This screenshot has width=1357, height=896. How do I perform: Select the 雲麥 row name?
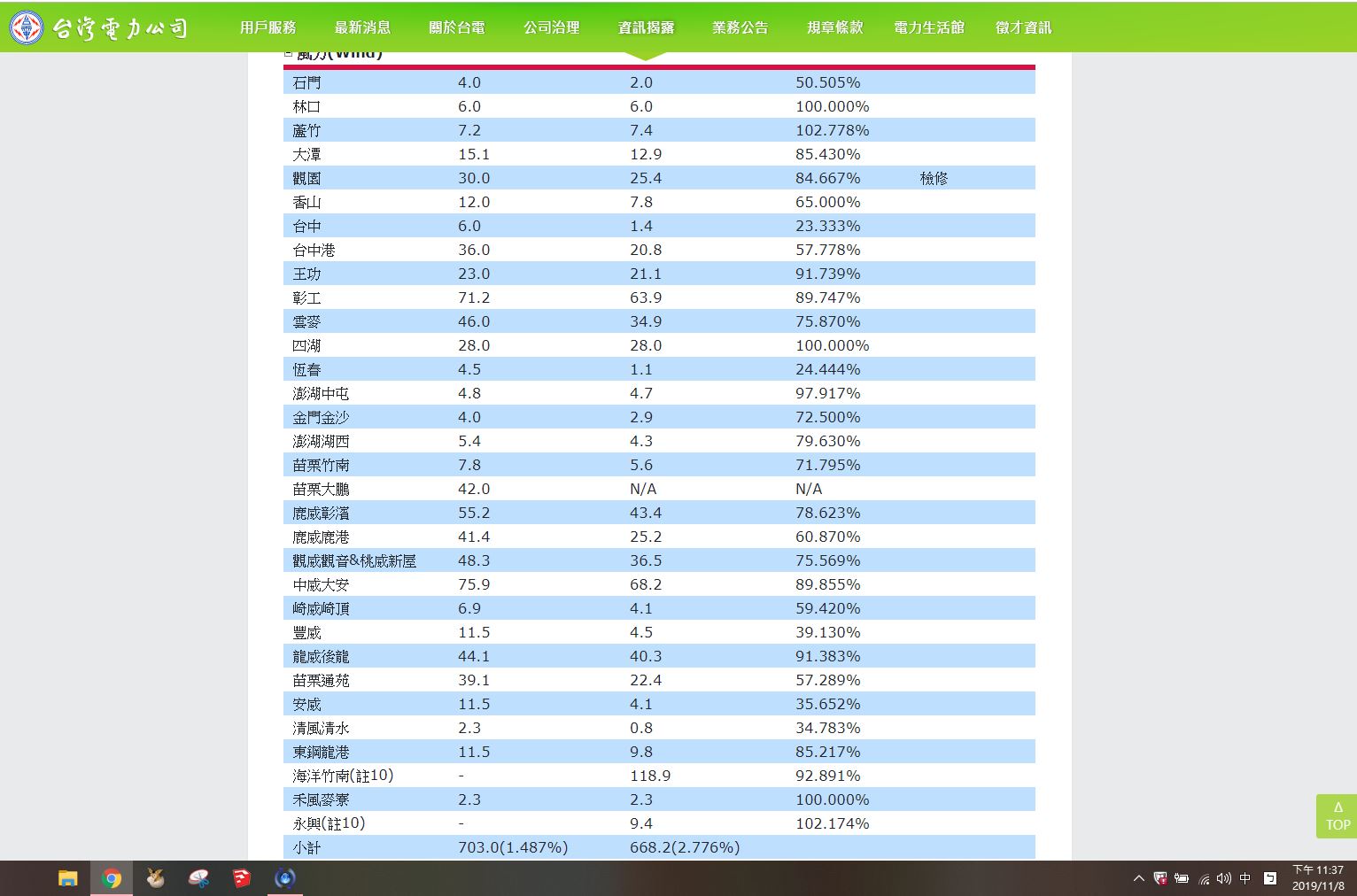(x=306, y=321)
